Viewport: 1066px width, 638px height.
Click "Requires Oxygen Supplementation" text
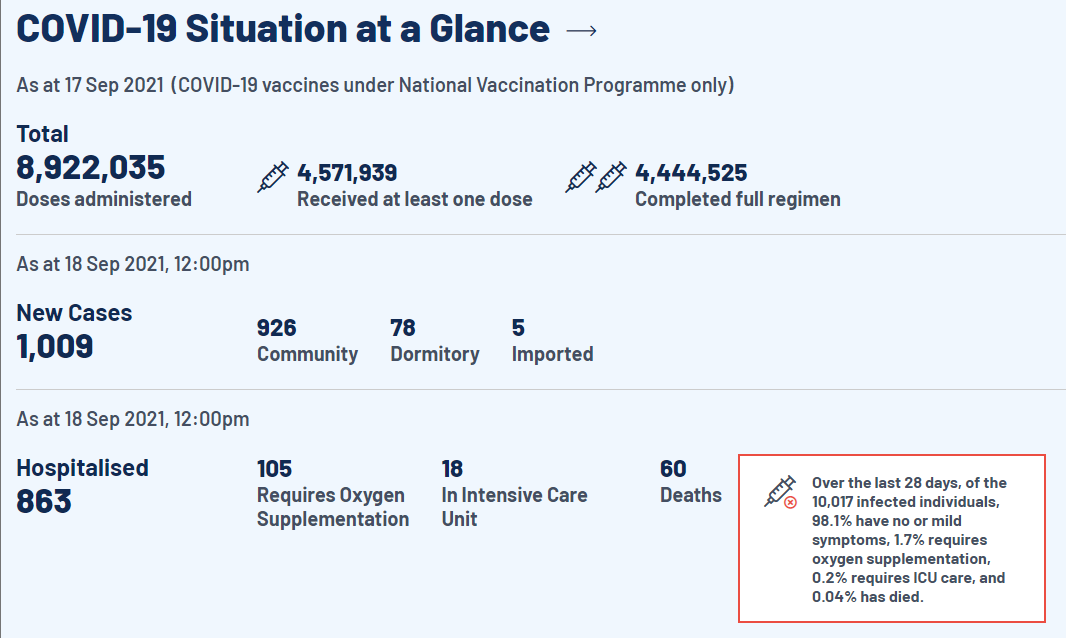point(332,507)
